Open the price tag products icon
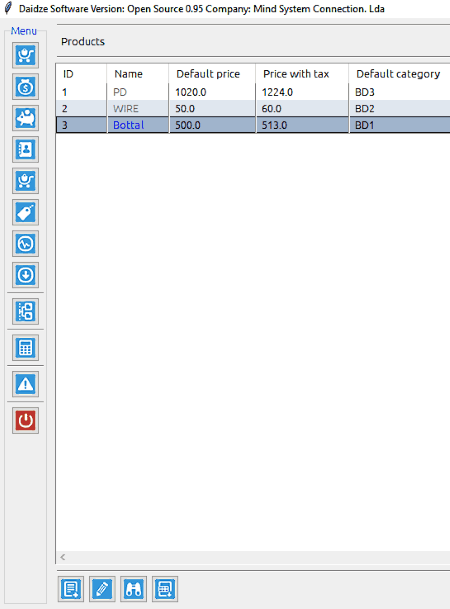Image resolution: width=450 pixels, height=609 pixels. [x=25, y=212]
